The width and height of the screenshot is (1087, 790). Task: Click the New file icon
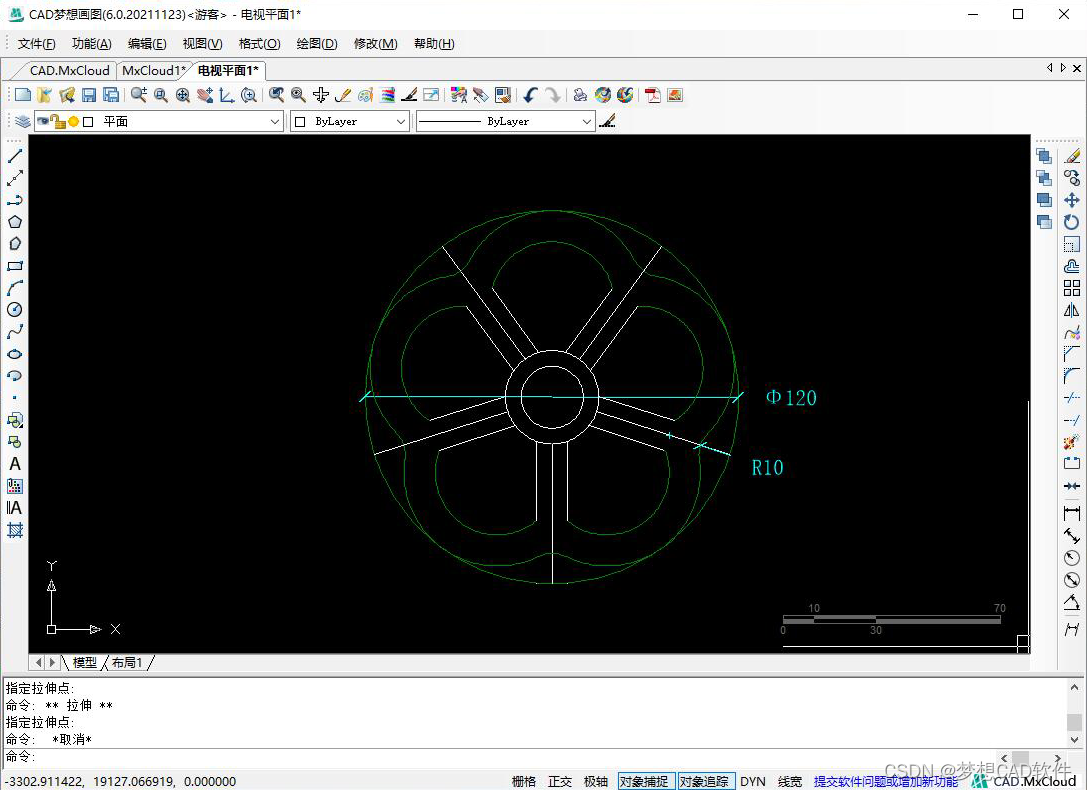tap(22, 95)
